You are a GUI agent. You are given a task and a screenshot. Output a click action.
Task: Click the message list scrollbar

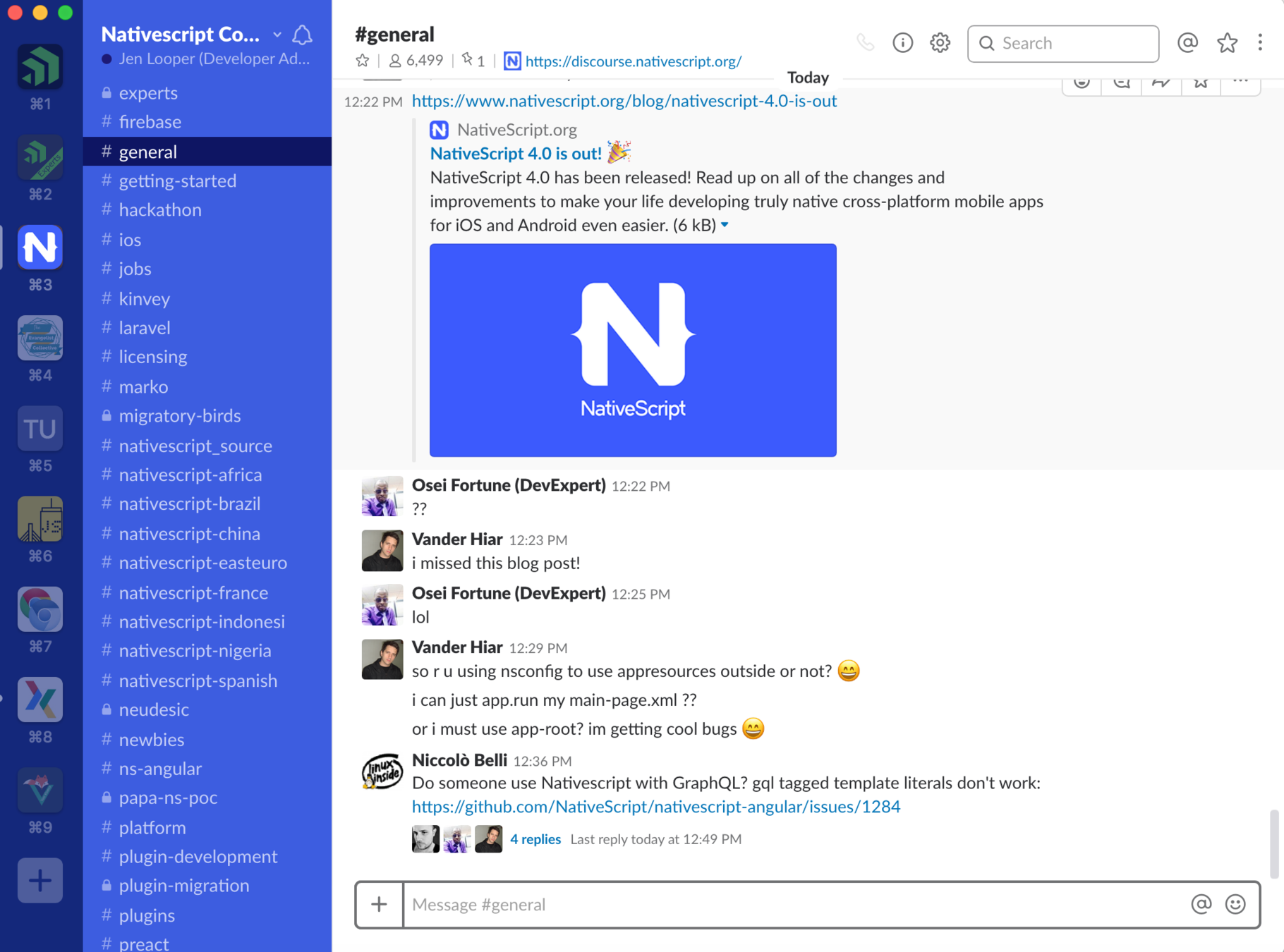tap(1273, 843)
